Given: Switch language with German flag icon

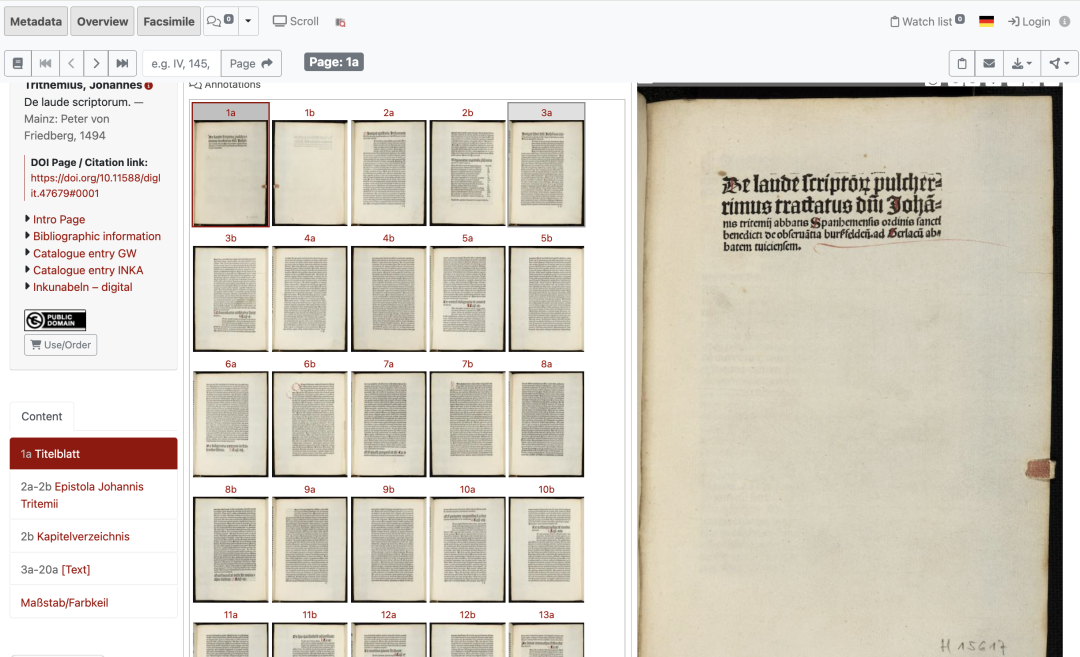Looking at the screenshot, I should [x=986, y=21].
